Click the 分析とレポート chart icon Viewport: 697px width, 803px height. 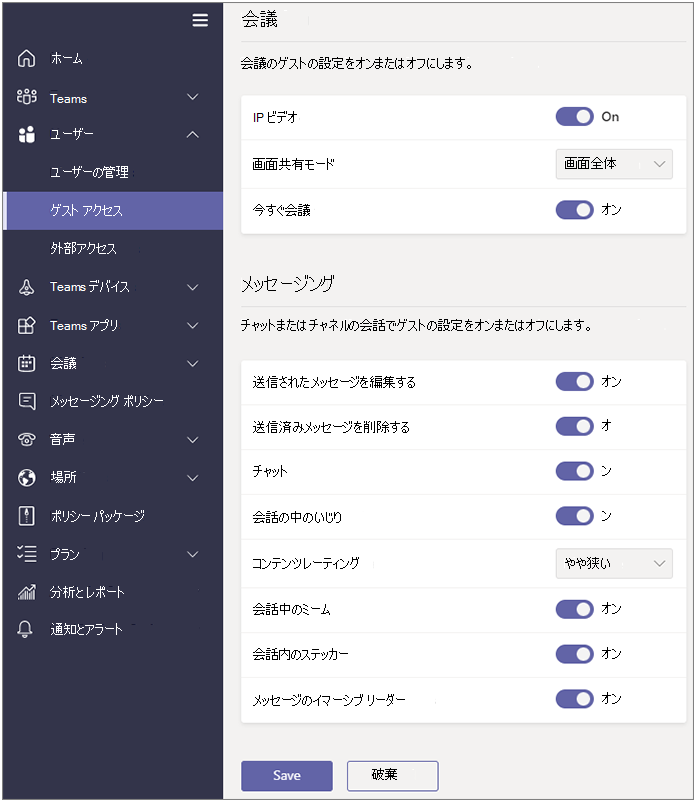point(27,592)
